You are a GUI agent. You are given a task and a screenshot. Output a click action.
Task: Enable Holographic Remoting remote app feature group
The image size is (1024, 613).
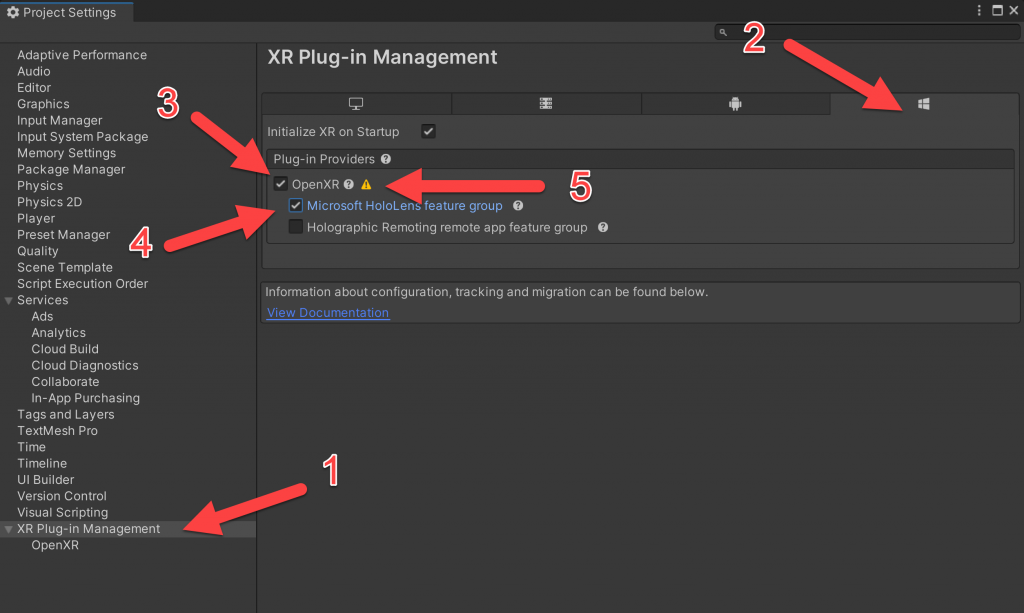coord(296,227)
